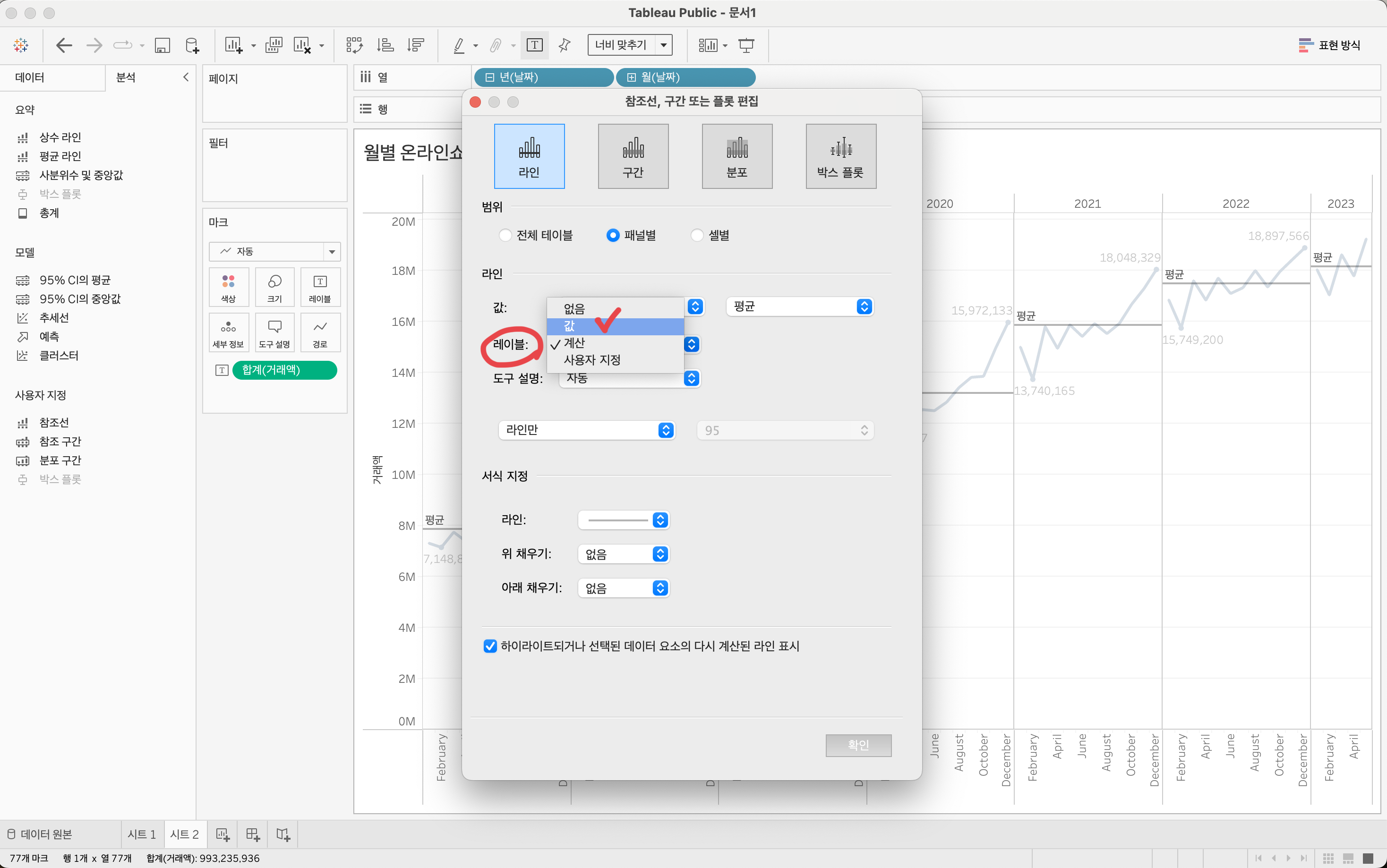
Task: Open the Tooltip marks card button
Action: (x=274, y=333)
